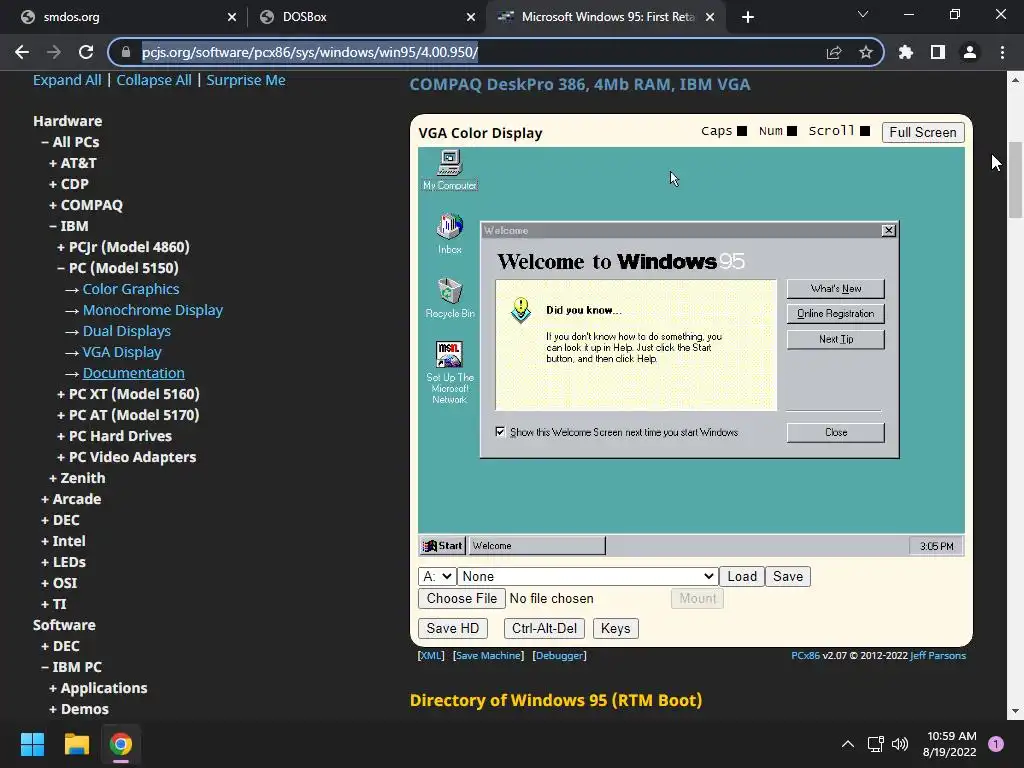Collapse the IBM tree node
The width and height of the screenshot is (1024, 768).
pos(69,226)
